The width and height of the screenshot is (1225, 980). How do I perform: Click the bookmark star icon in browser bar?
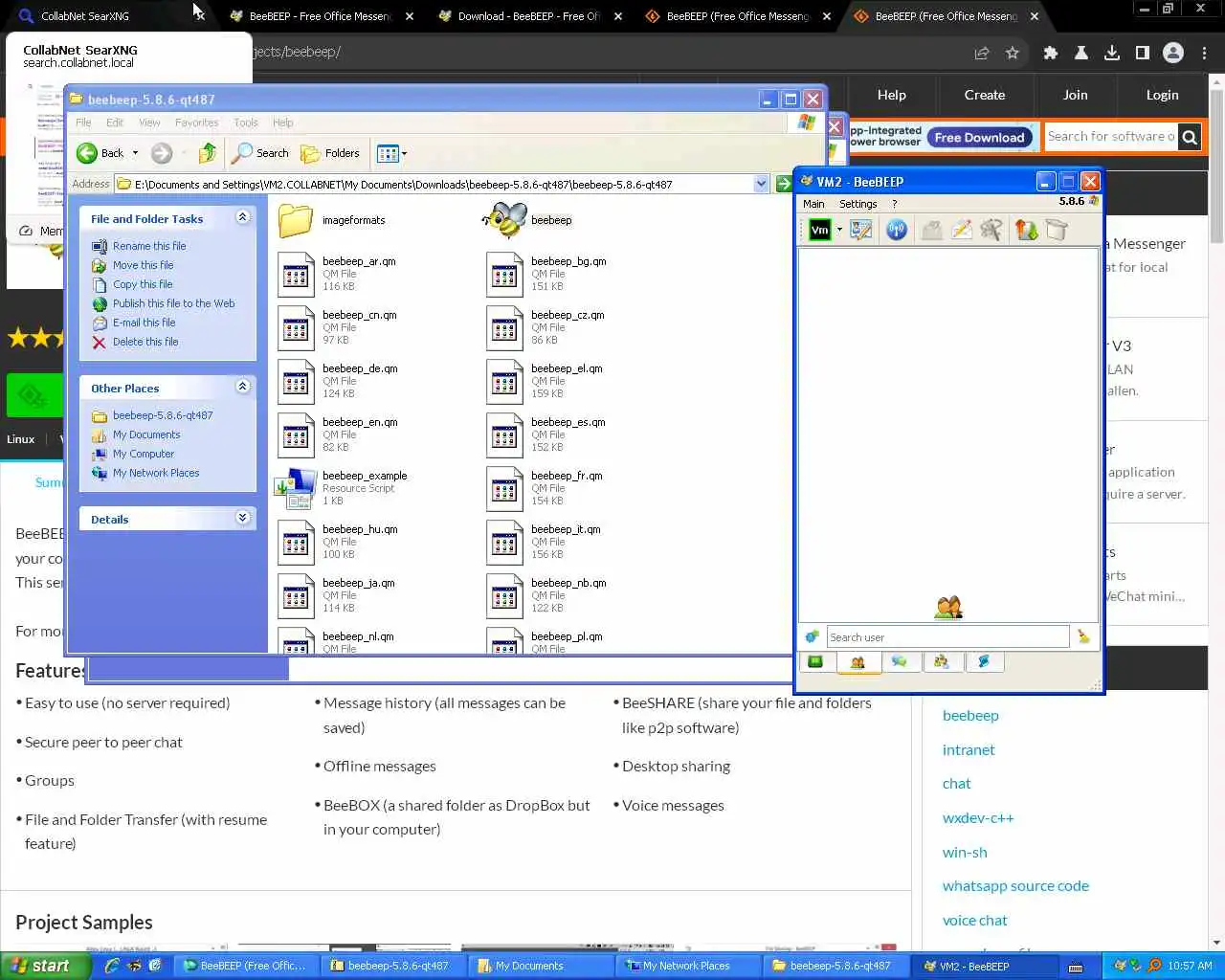click(1013, 54)
